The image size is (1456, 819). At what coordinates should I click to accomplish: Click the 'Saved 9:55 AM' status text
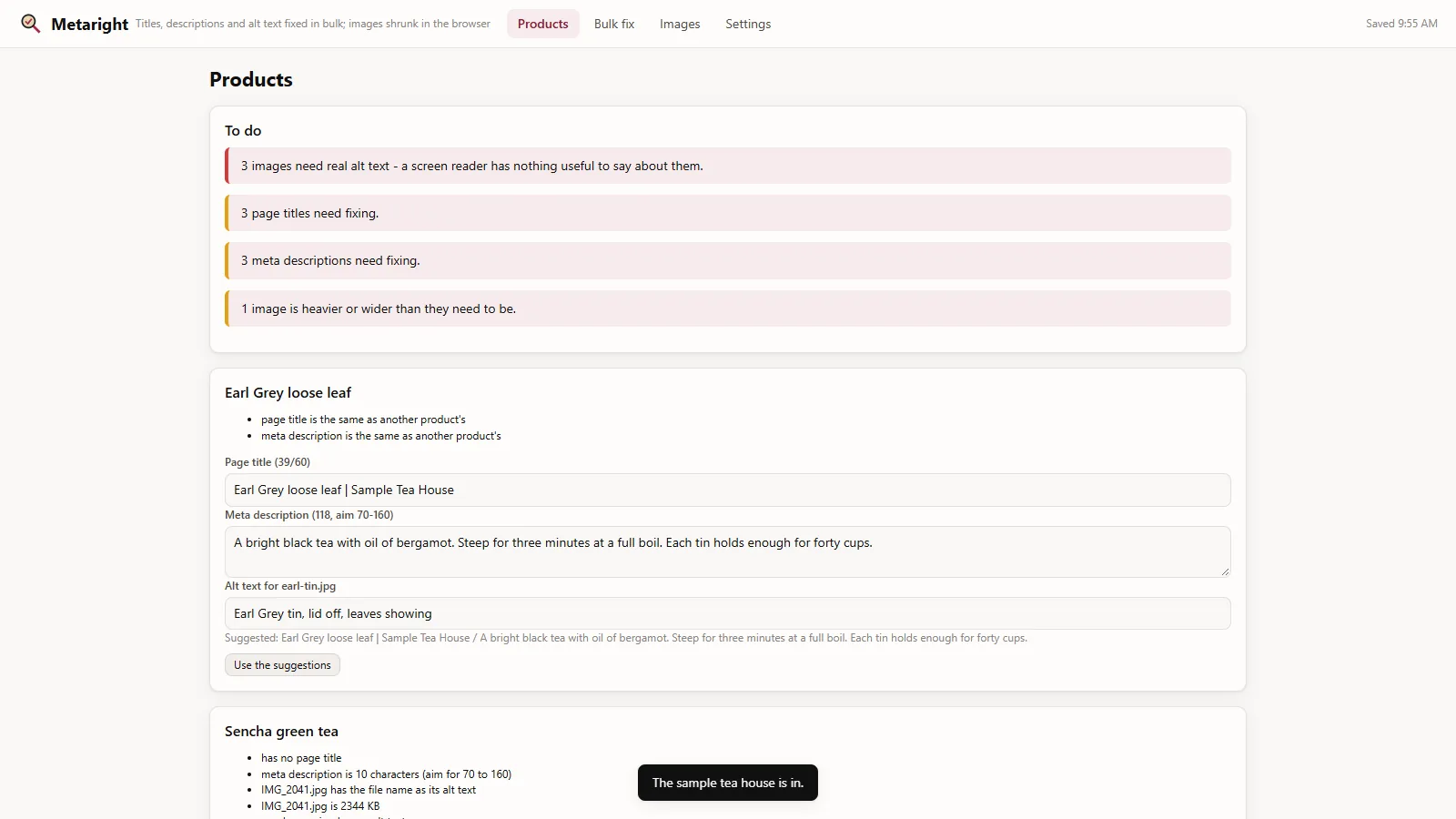1401,24
